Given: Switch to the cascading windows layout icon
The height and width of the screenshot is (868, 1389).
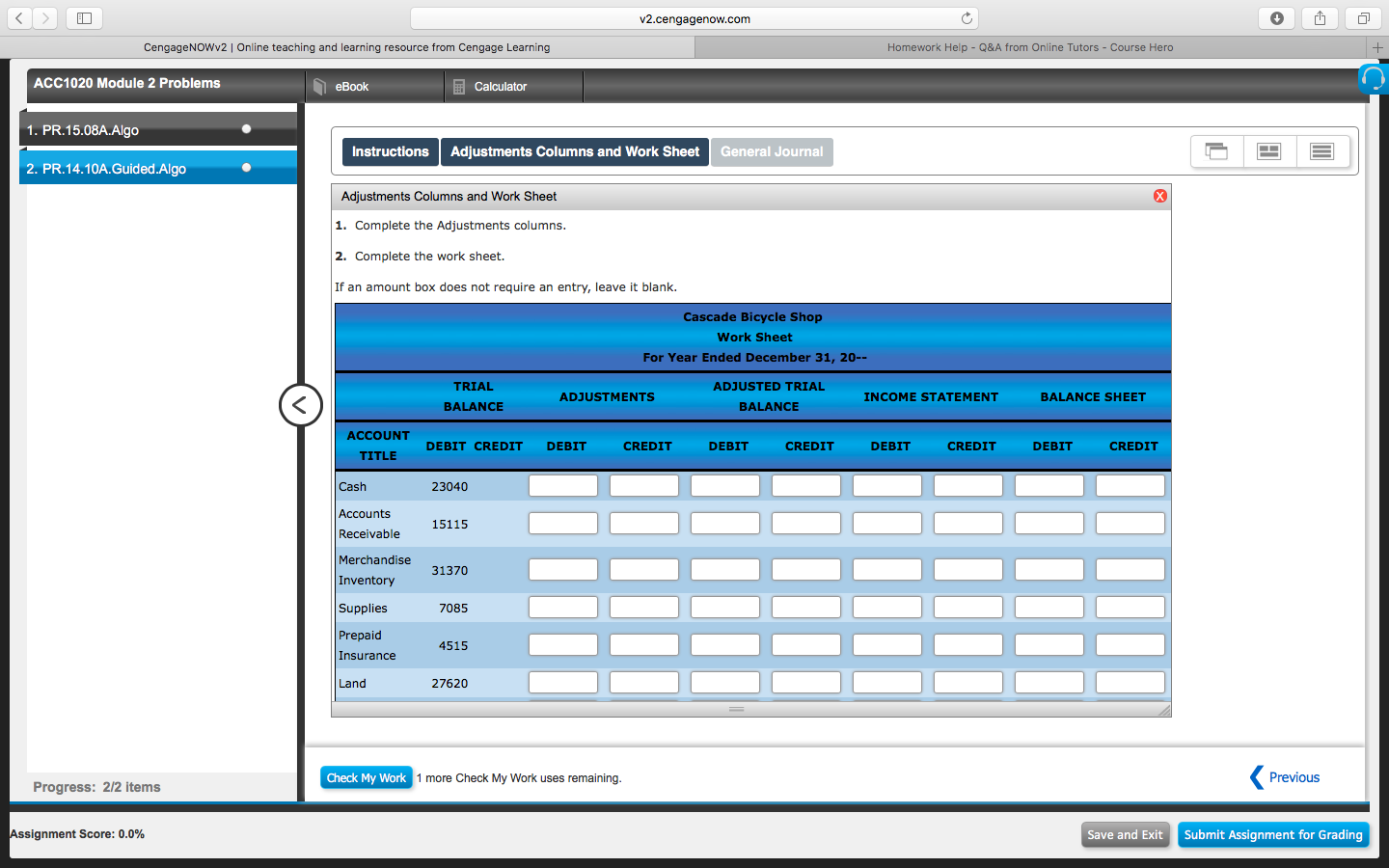Looking at the screenshot, I should click(1216, 151).
